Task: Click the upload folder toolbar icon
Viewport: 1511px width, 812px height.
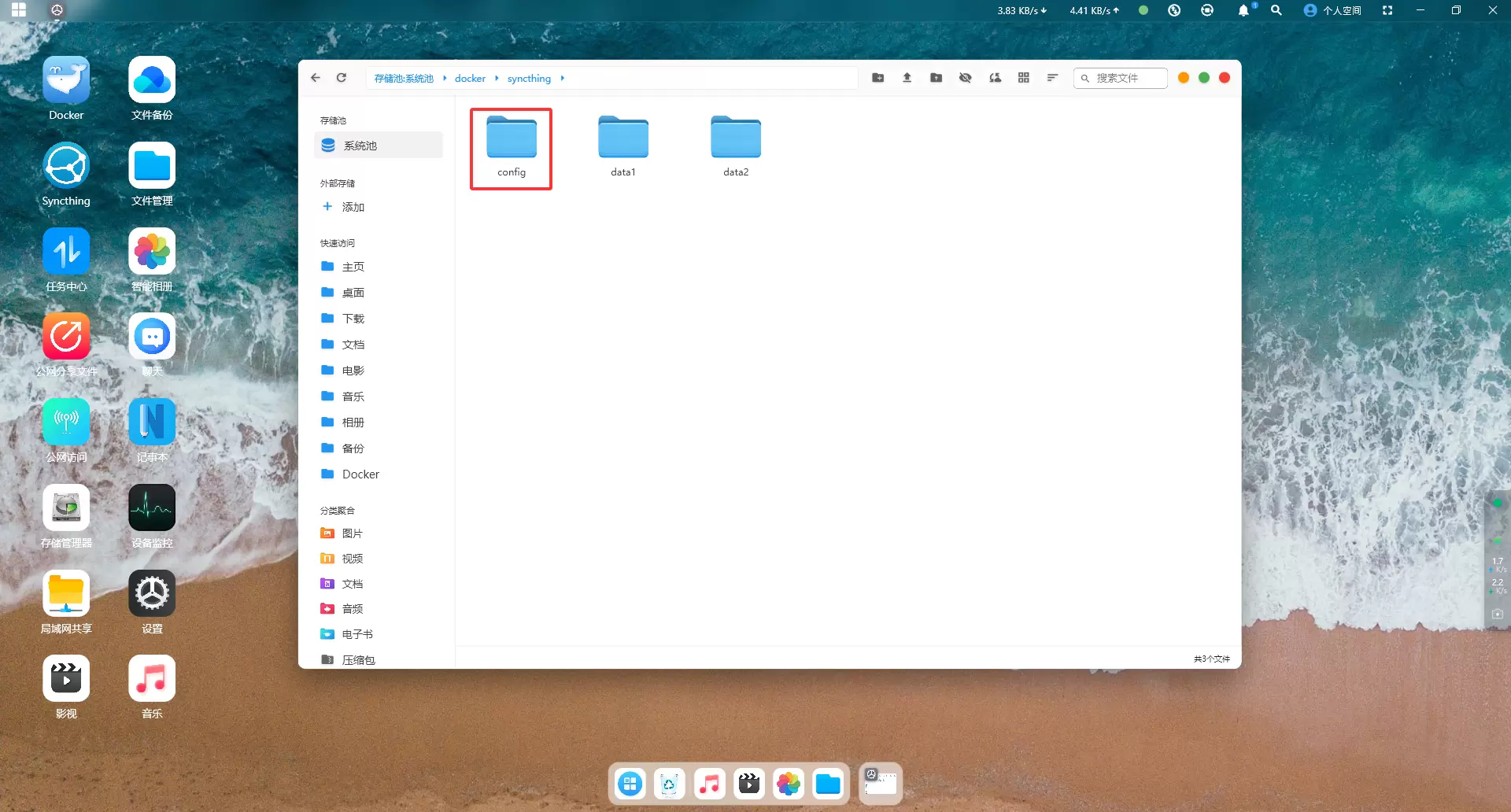Action: pyautogui.click(x=936, y=78)
